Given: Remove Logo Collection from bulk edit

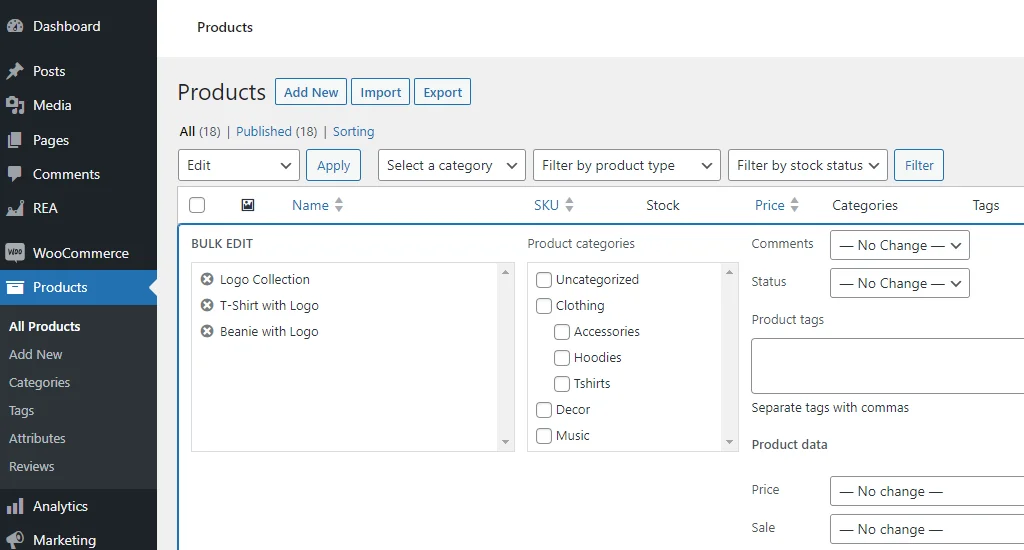Looking at the screenshot, I should (x=207, y=280).
